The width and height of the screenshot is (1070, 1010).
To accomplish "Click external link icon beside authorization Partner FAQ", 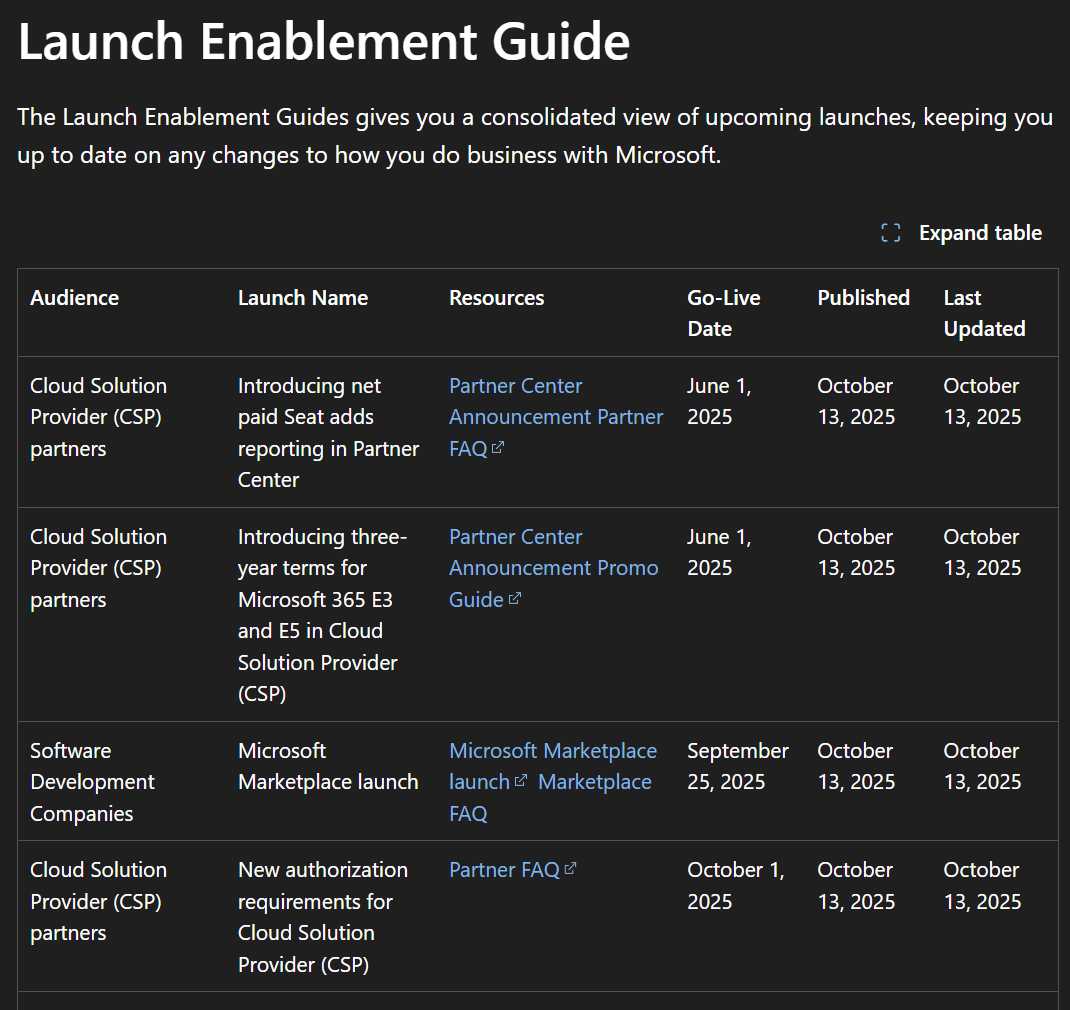I will [570, 869].
